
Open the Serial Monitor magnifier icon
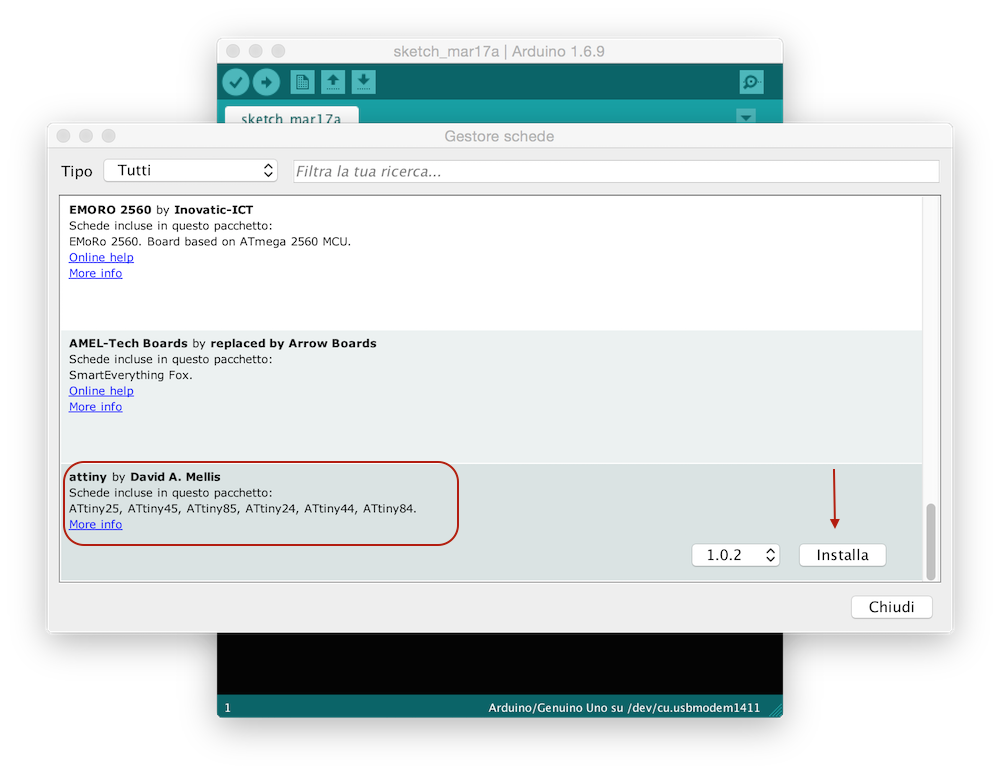click(x=751, y=82)
